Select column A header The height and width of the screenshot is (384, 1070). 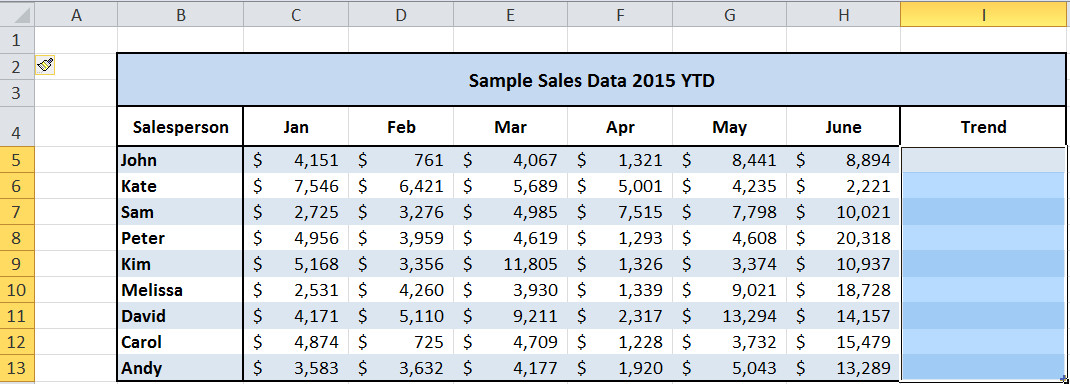click(x=76, y=14)
